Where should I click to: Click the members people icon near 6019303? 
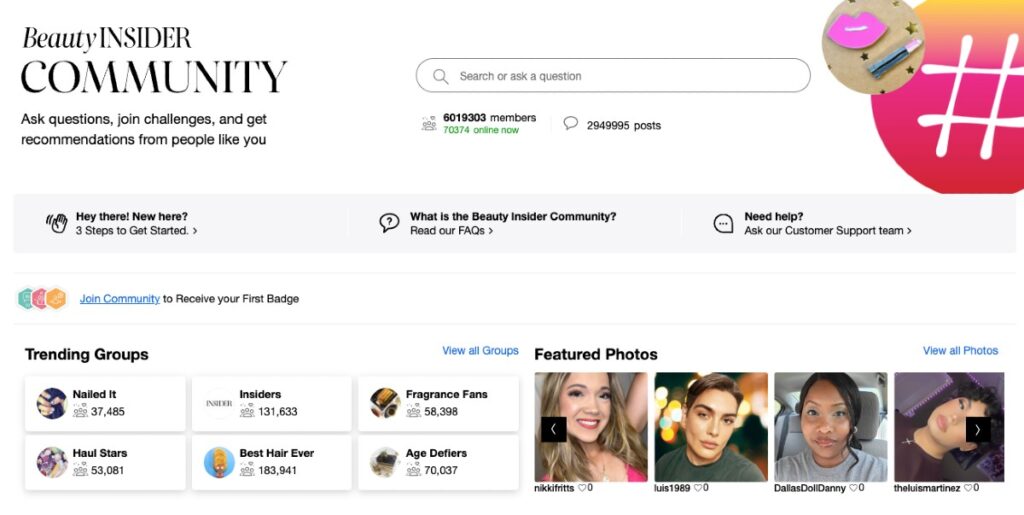pos(428,123)
